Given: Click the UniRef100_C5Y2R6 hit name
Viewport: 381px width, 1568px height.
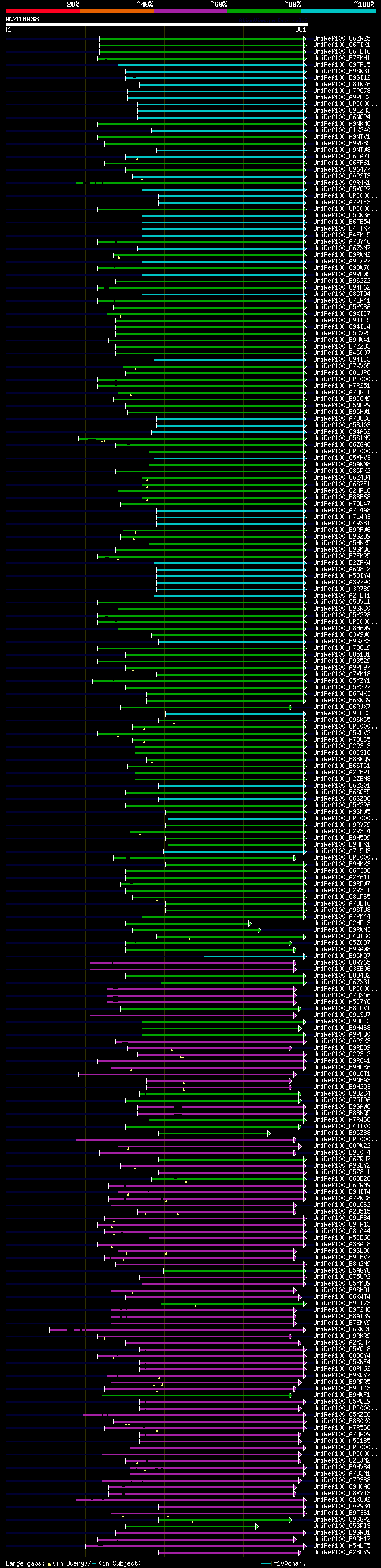Looking at the screenshot, I should [342, 806].
